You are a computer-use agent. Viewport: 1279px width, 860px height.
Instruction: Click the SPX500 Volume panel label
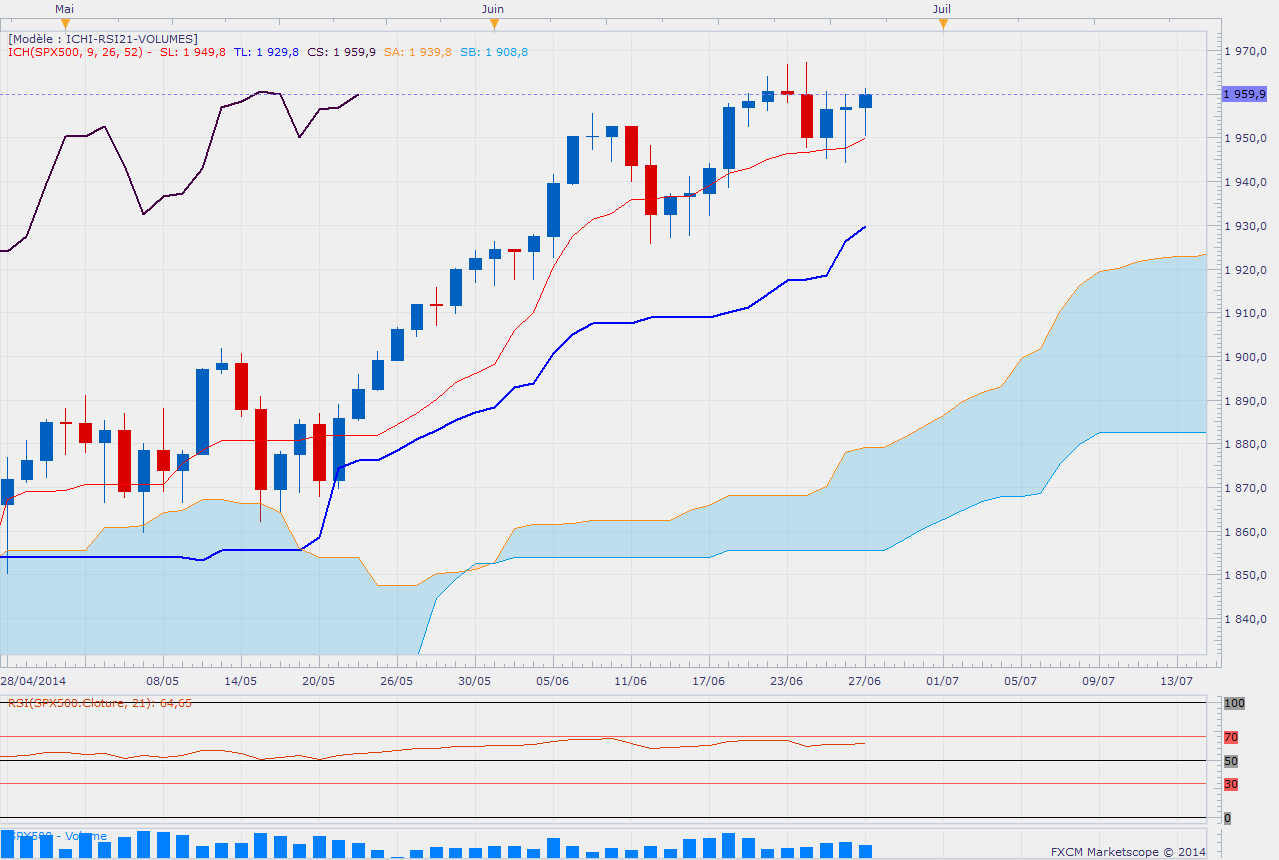[58, 836]
